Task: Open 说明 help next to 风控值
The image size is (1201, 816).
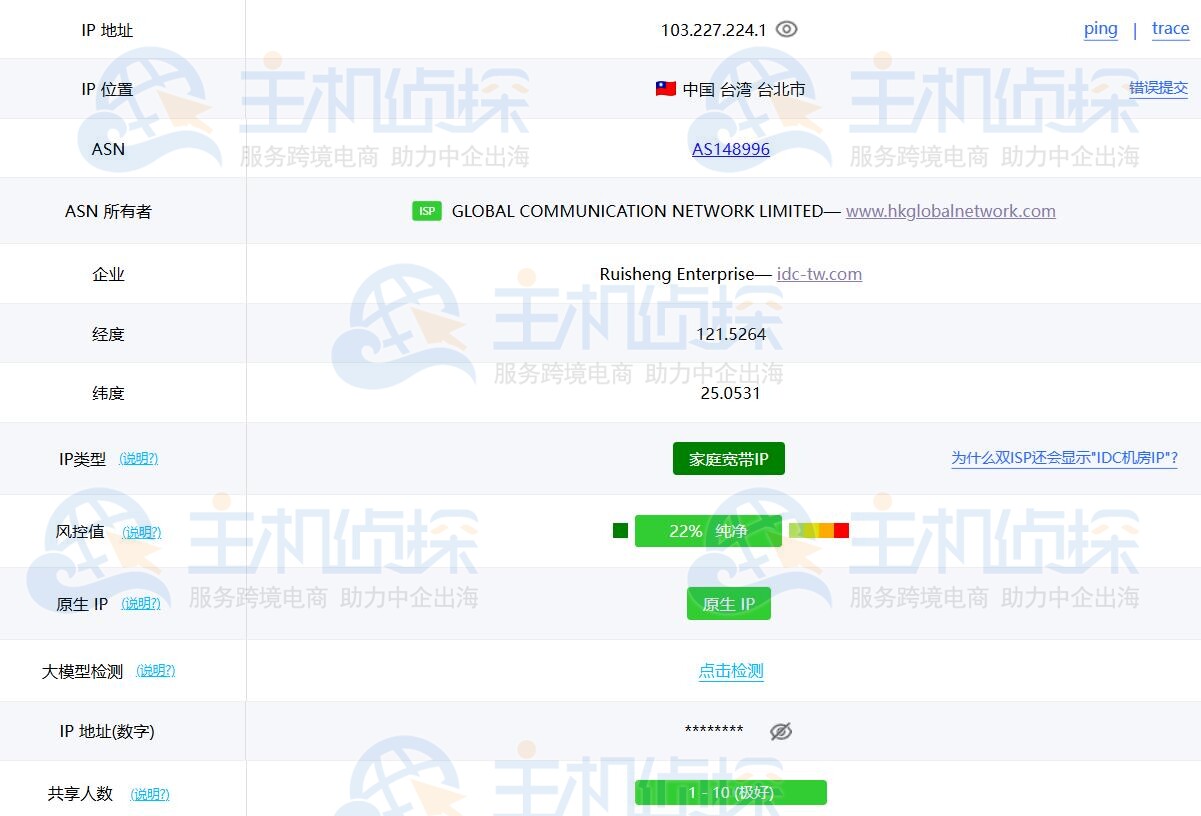Action: click(142, 532)
